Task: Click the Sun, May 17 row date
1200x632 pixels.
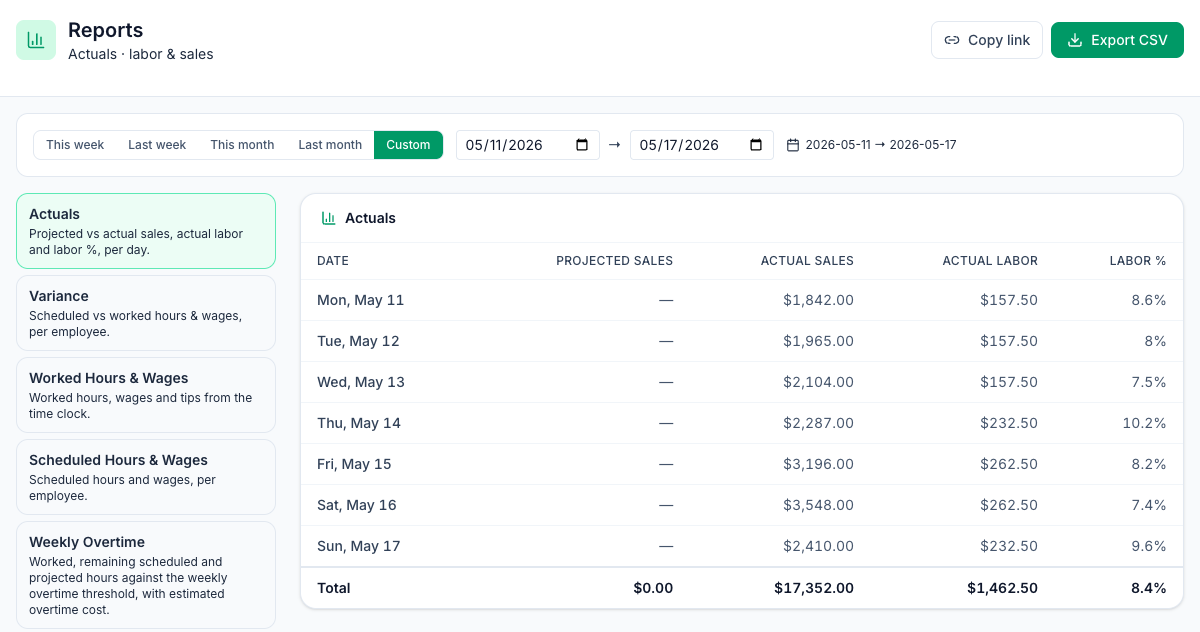Action: pyautogui.click(x=359, y=546)
